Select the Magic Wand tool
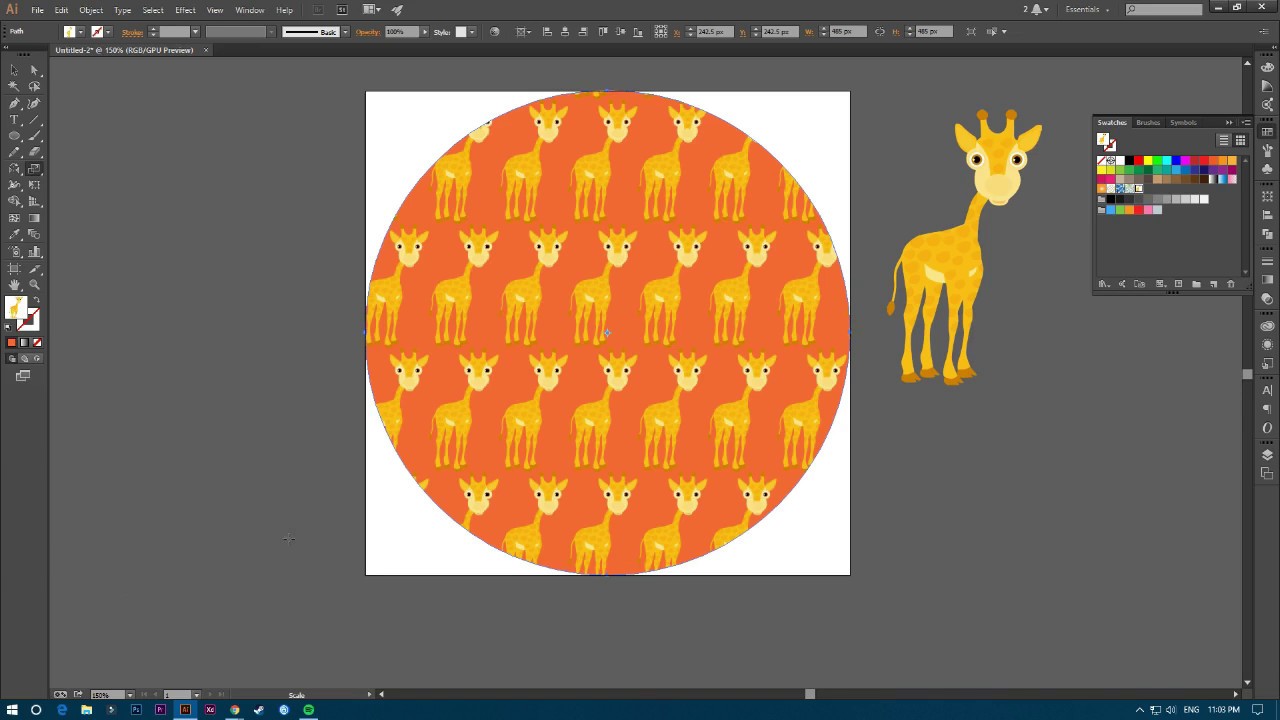 [x=14, y=86]
